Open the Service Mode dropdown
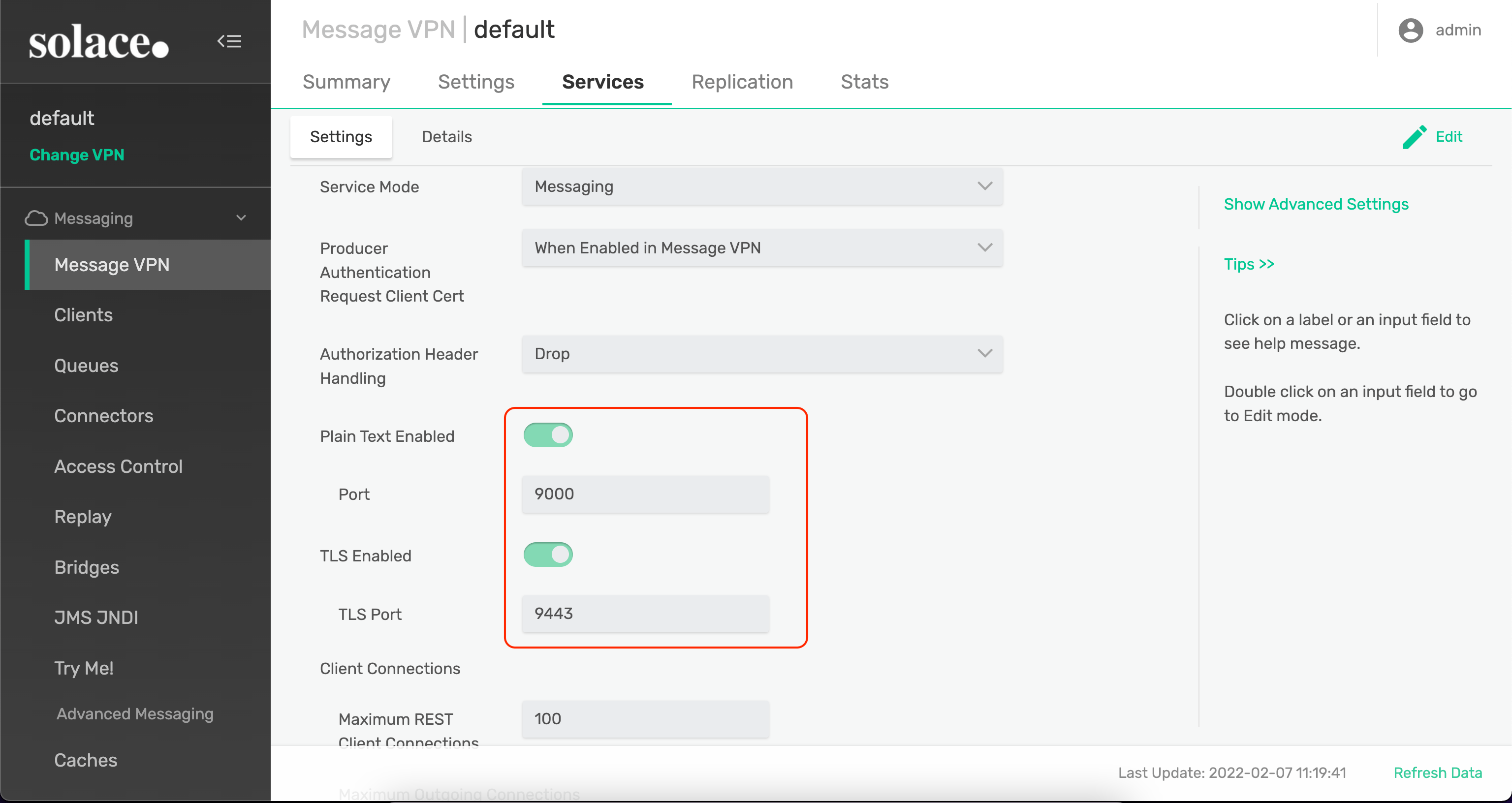The width and height of the screenshot is (1512, 803). coord(761,186)
